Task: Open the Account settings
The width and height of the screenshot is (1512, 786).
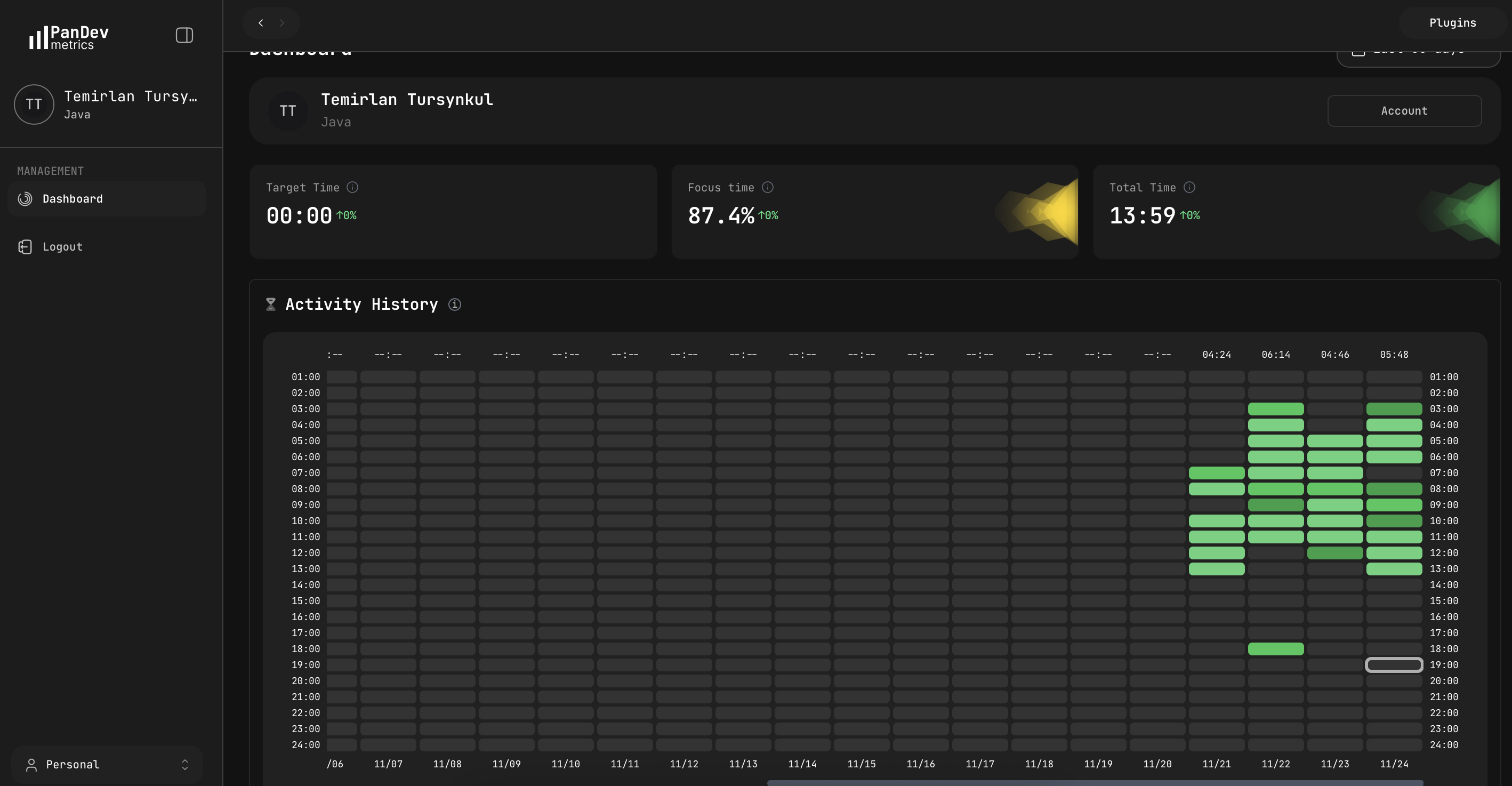Action: pos(1404,110)
